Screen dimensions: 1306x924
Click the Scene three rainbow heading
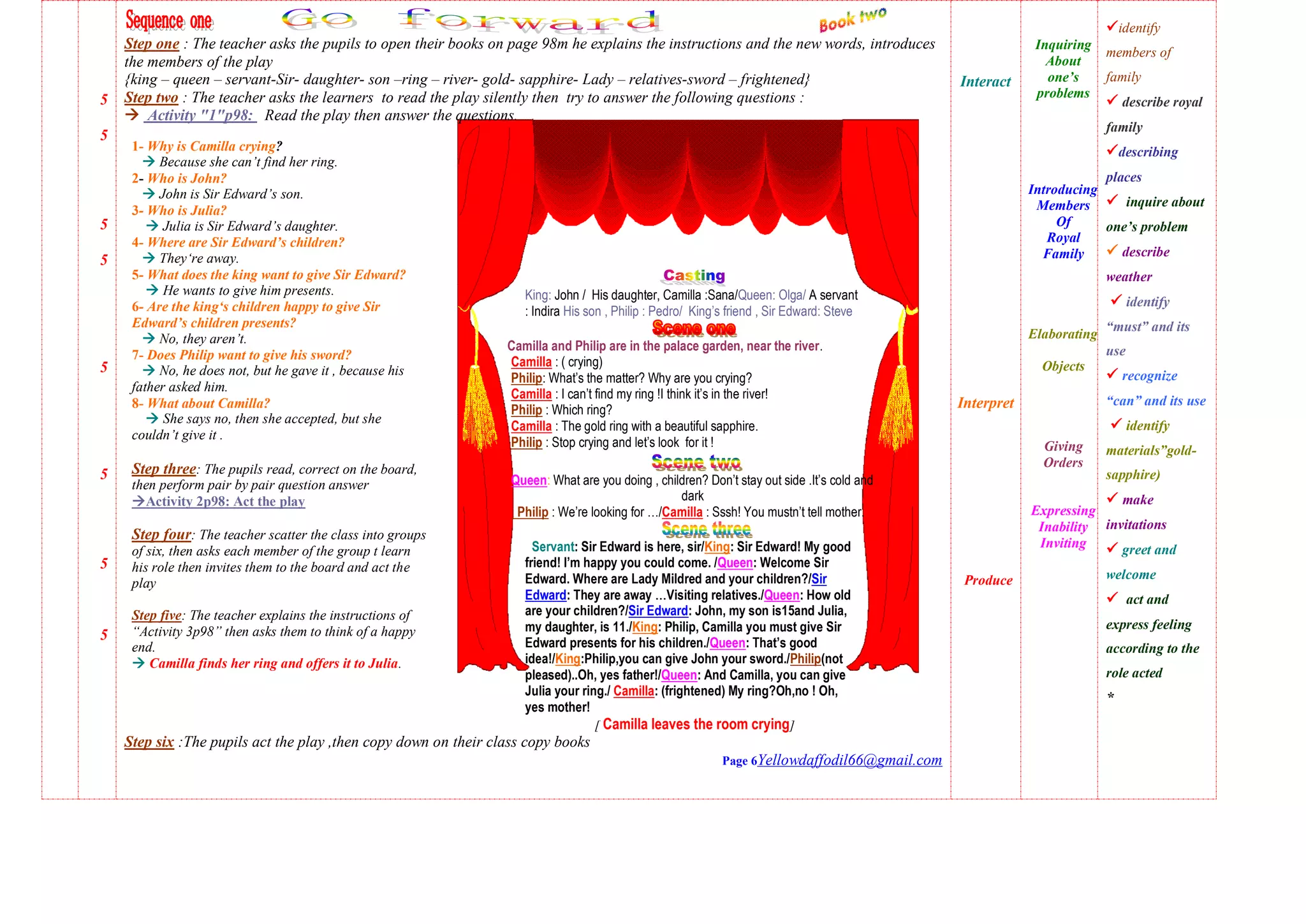click(x=706, y=529)
